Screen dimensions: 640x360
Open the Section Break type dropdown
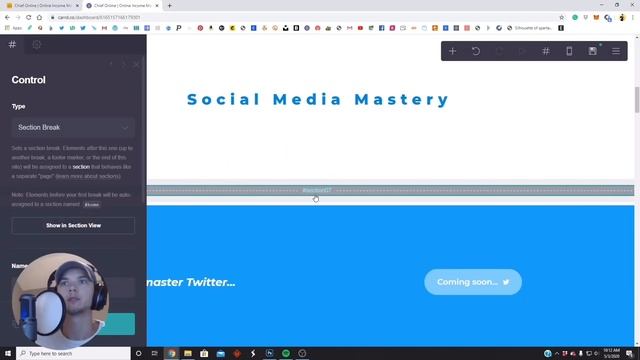(73, 127)
